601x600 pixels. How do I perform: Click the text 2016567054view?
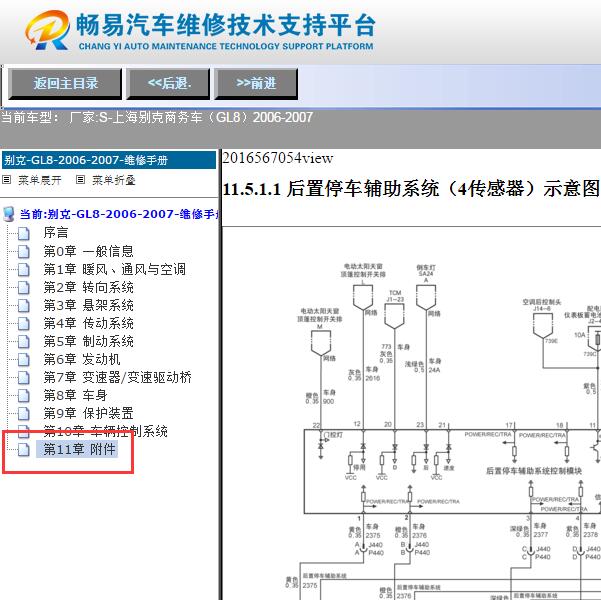coord(278,158)
